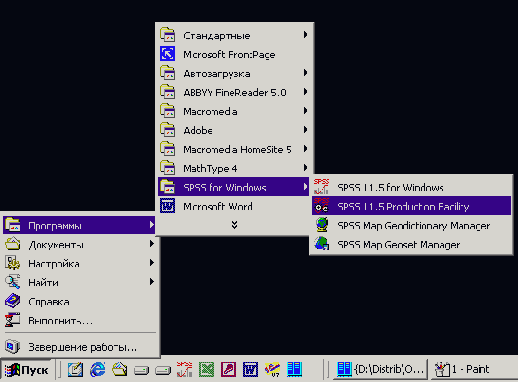Click the open folder quick launch icon
The height and width of the screenshot is (382, 518).
(x=120, y=369)
